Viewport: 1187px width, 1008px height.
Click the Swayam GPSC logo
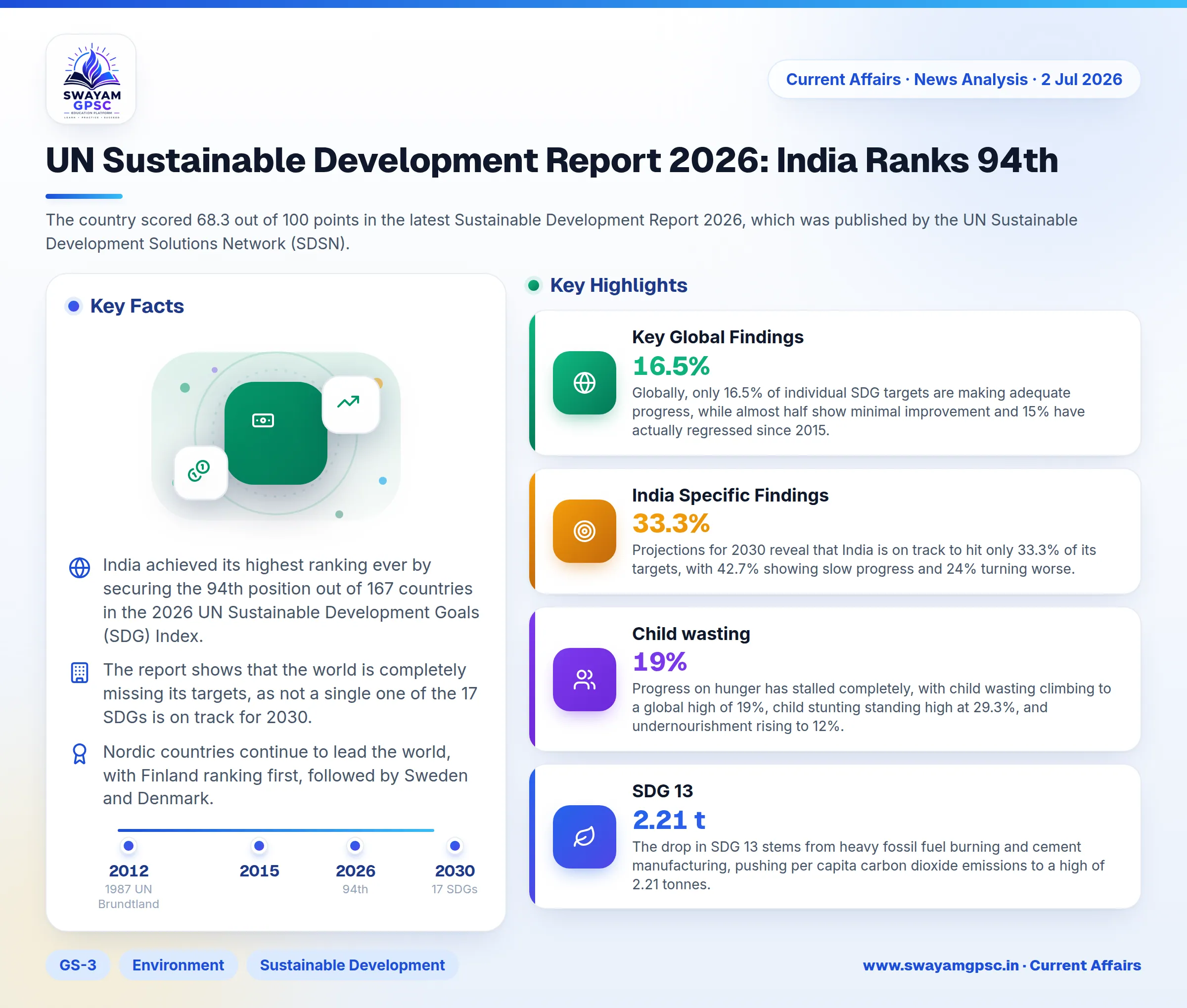[91, 80]
